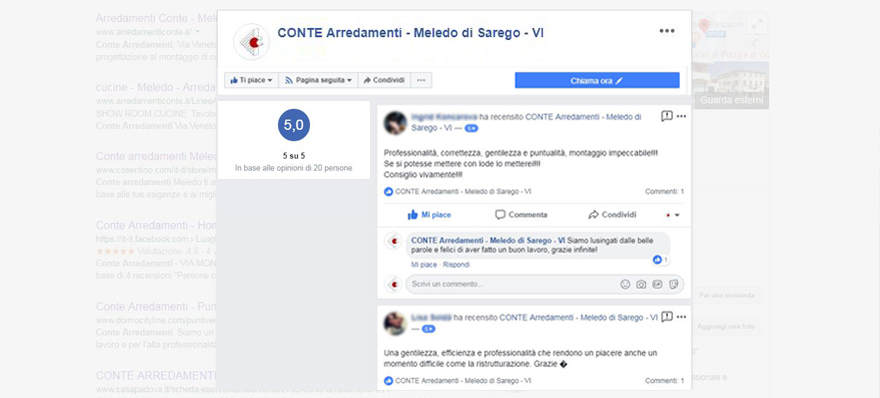Click Commenta under the first review
Image resolution: width=880 pixels, height=398 pixels.
(521, 214)
